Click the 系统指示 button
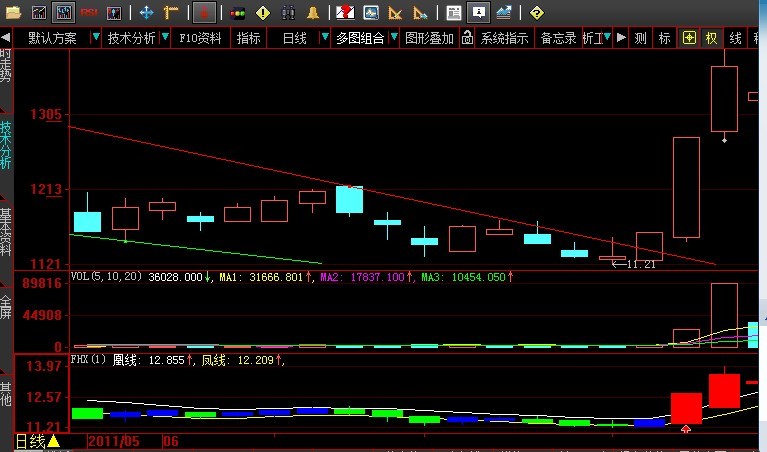Image resolution: width=767 pixels, height=452 pixels. (504, 38)
